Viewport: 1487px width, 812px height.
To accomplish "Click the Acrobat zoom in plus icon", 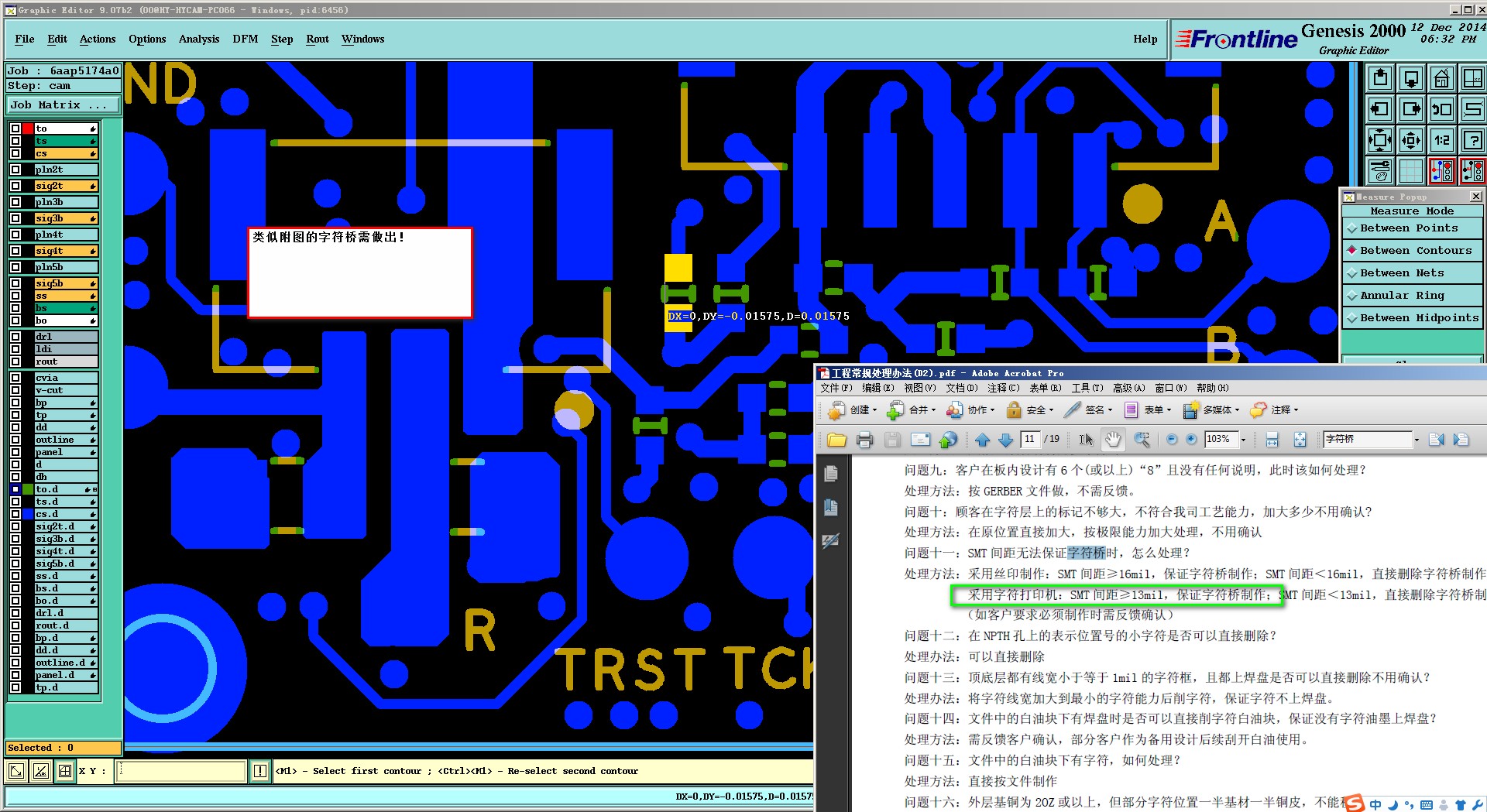I will (1191, 440).
